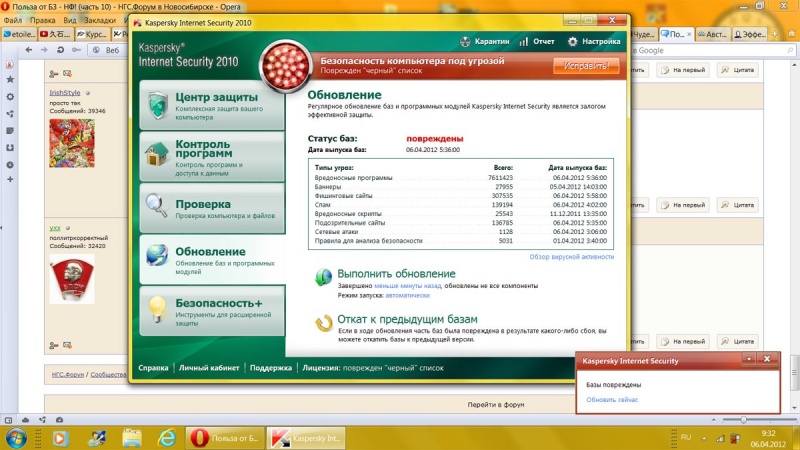The image size is (800, 450).
Task: Expand the Kaspersky notification popup options arrow
Action: click(749, 359)
